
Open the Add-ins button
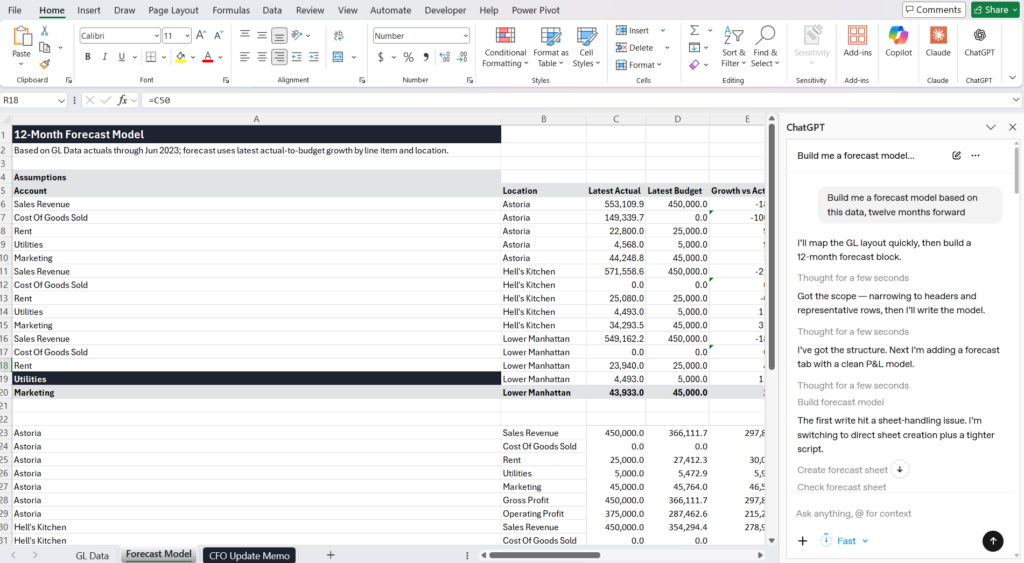857,41
